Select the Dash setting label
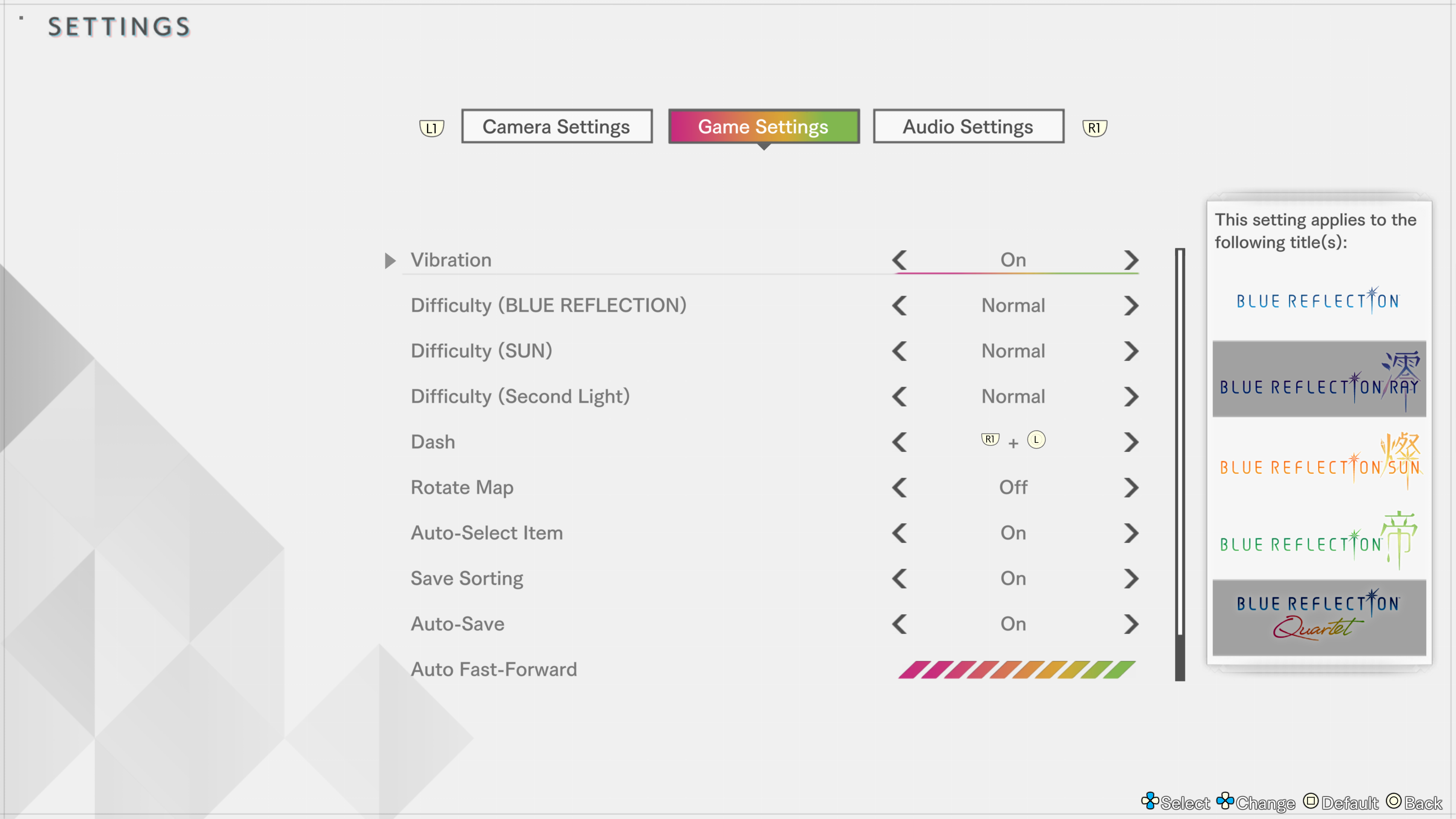 point(433,442)
